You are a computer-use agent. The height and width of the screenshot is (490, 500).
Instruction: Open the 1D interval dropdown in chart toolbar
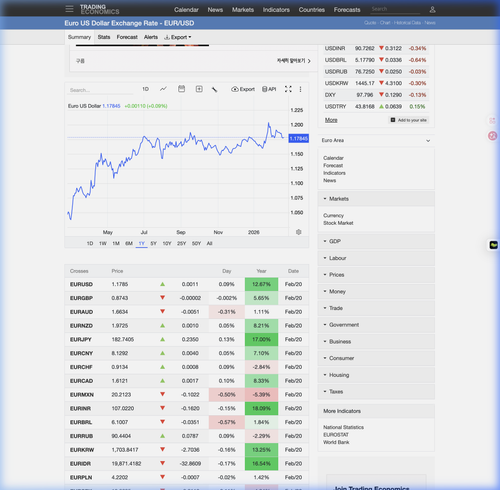pyautogui.click(x=145, y=89)
